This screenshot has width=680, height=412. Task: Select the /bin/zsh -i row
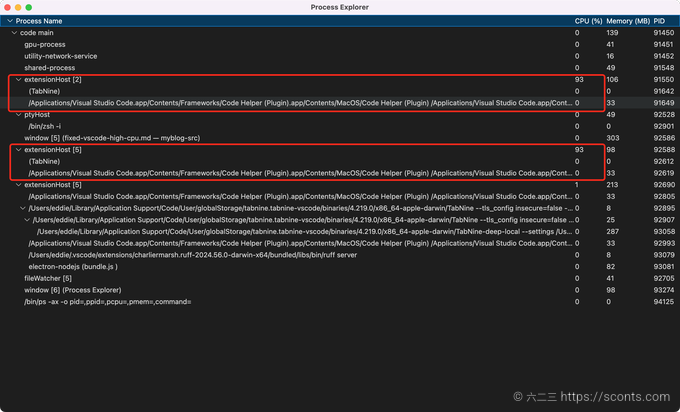tap(340, 126)
